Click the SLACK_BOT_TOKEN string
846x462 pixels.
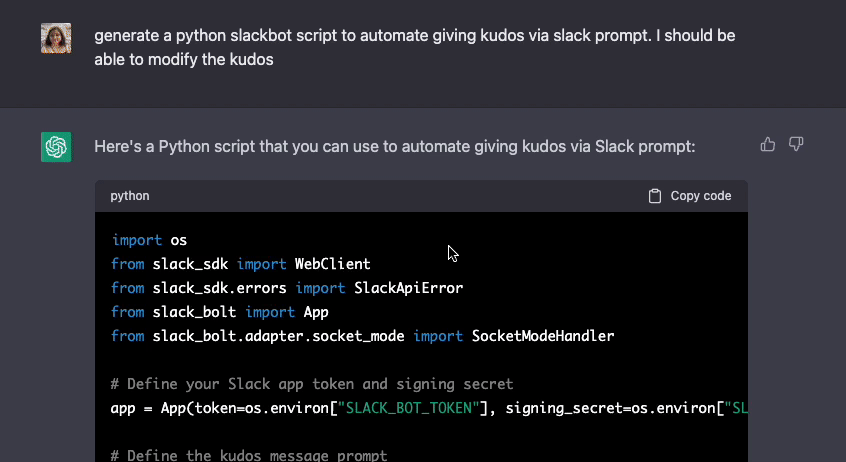(408, 408)
